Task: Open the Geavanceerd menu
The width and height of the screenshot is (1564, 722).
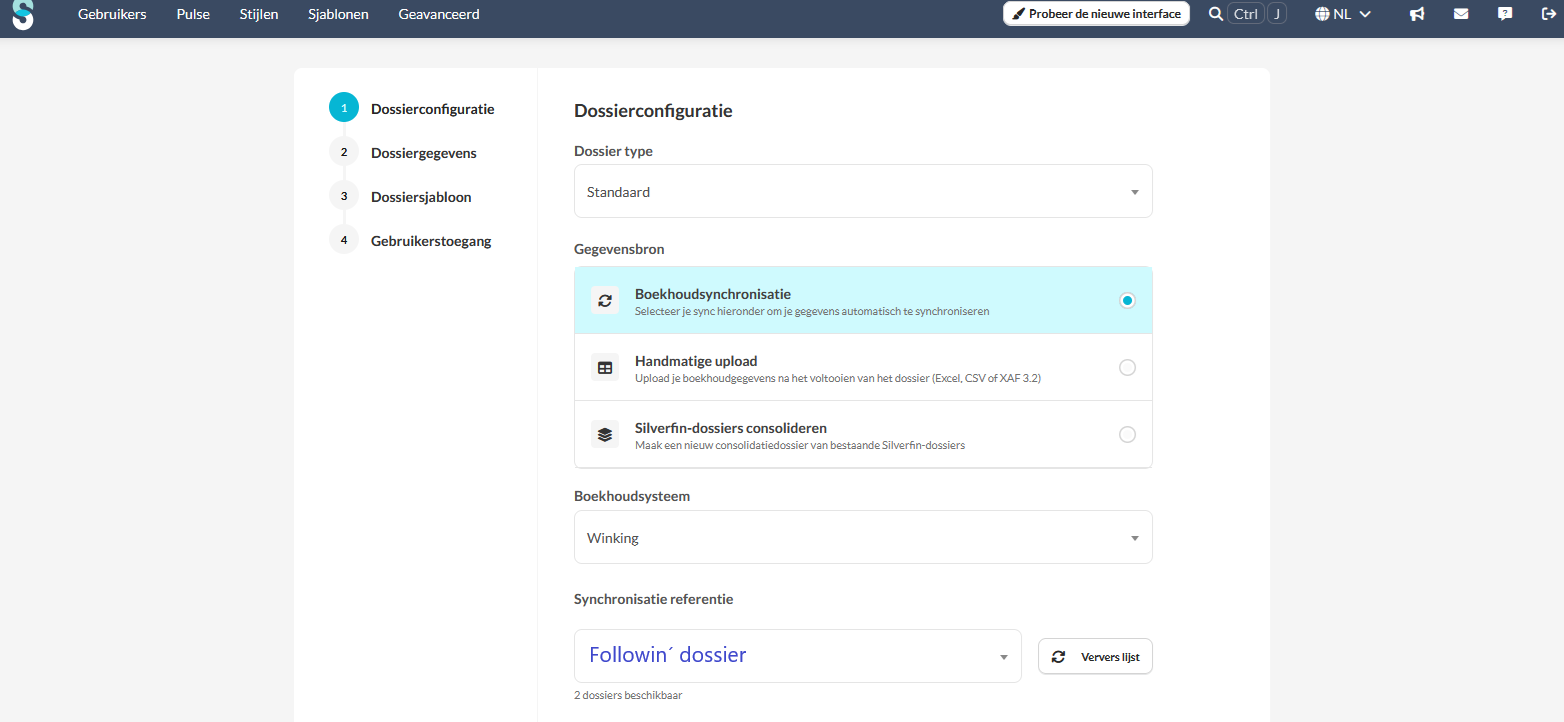Action: pyautogui.click(x=439, y=14)
